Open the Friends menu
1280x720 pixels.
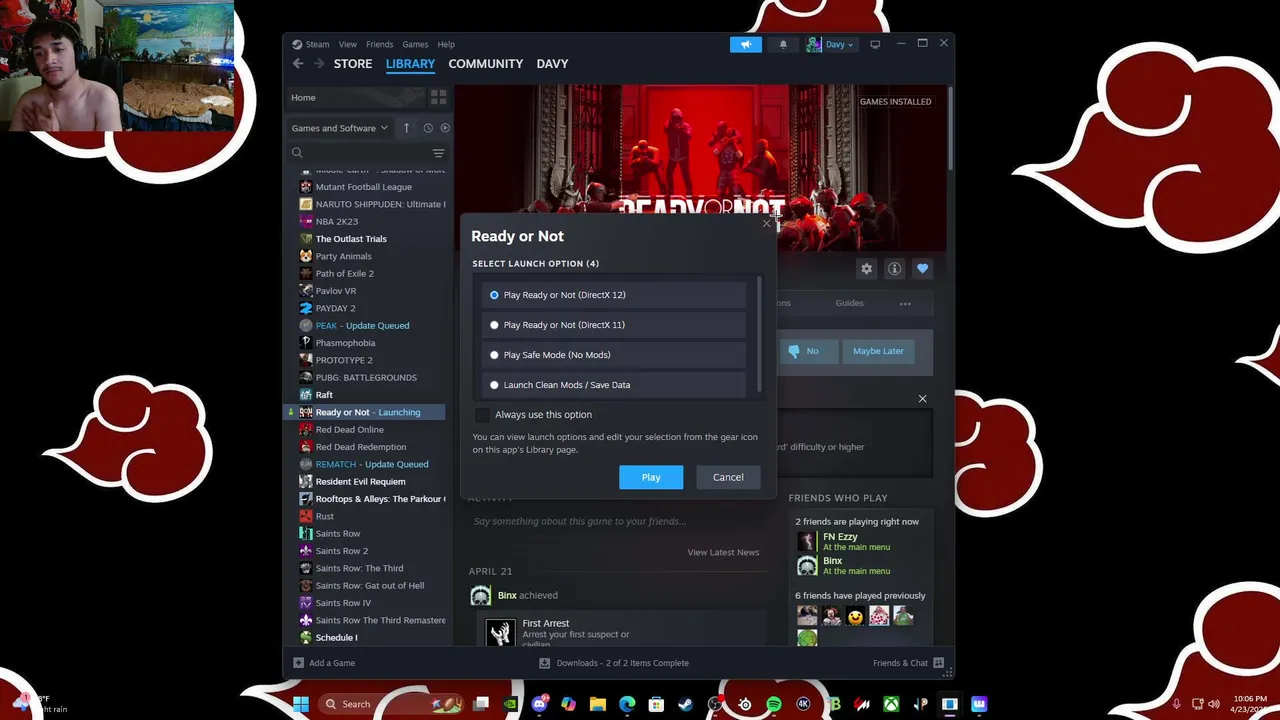tap(379, 44)
